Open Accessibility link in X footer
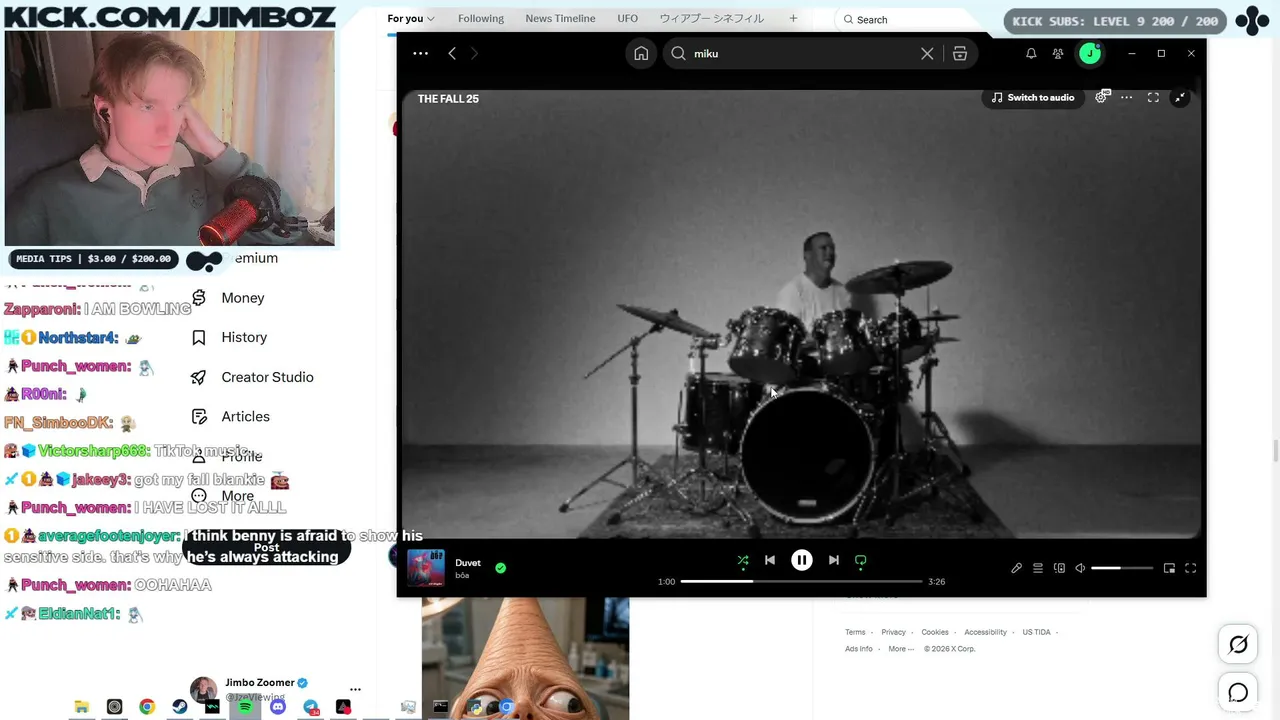 pyautogui.click(x=985, y=632)
